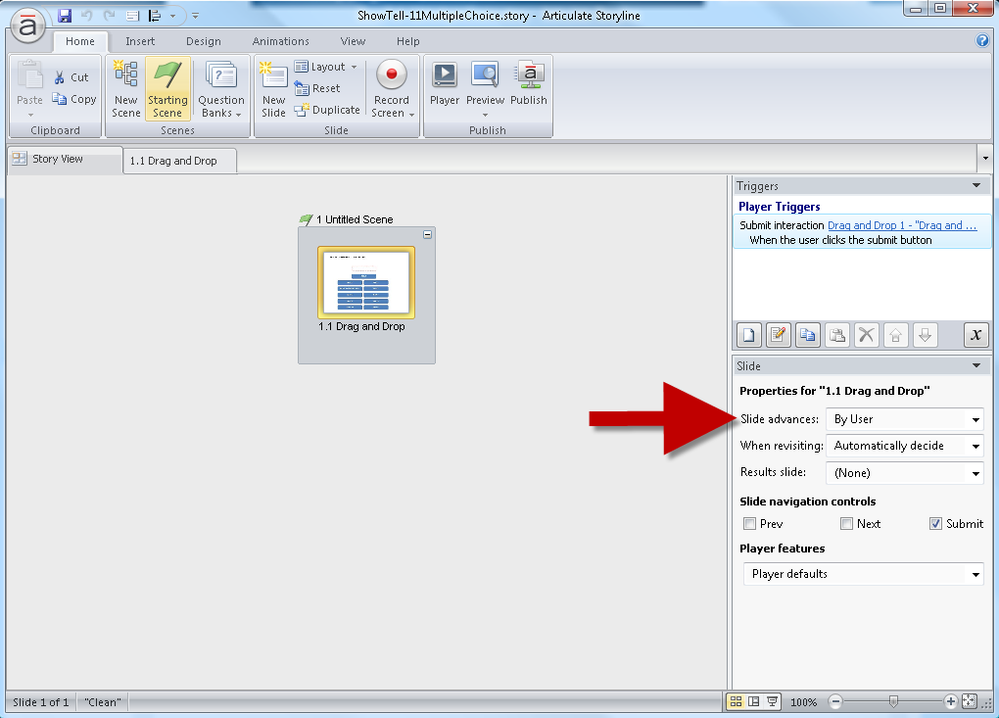The width and height of the screenshot is (999, 718).
Task: Select the Story View tab
Action: (x=65, y=159)
